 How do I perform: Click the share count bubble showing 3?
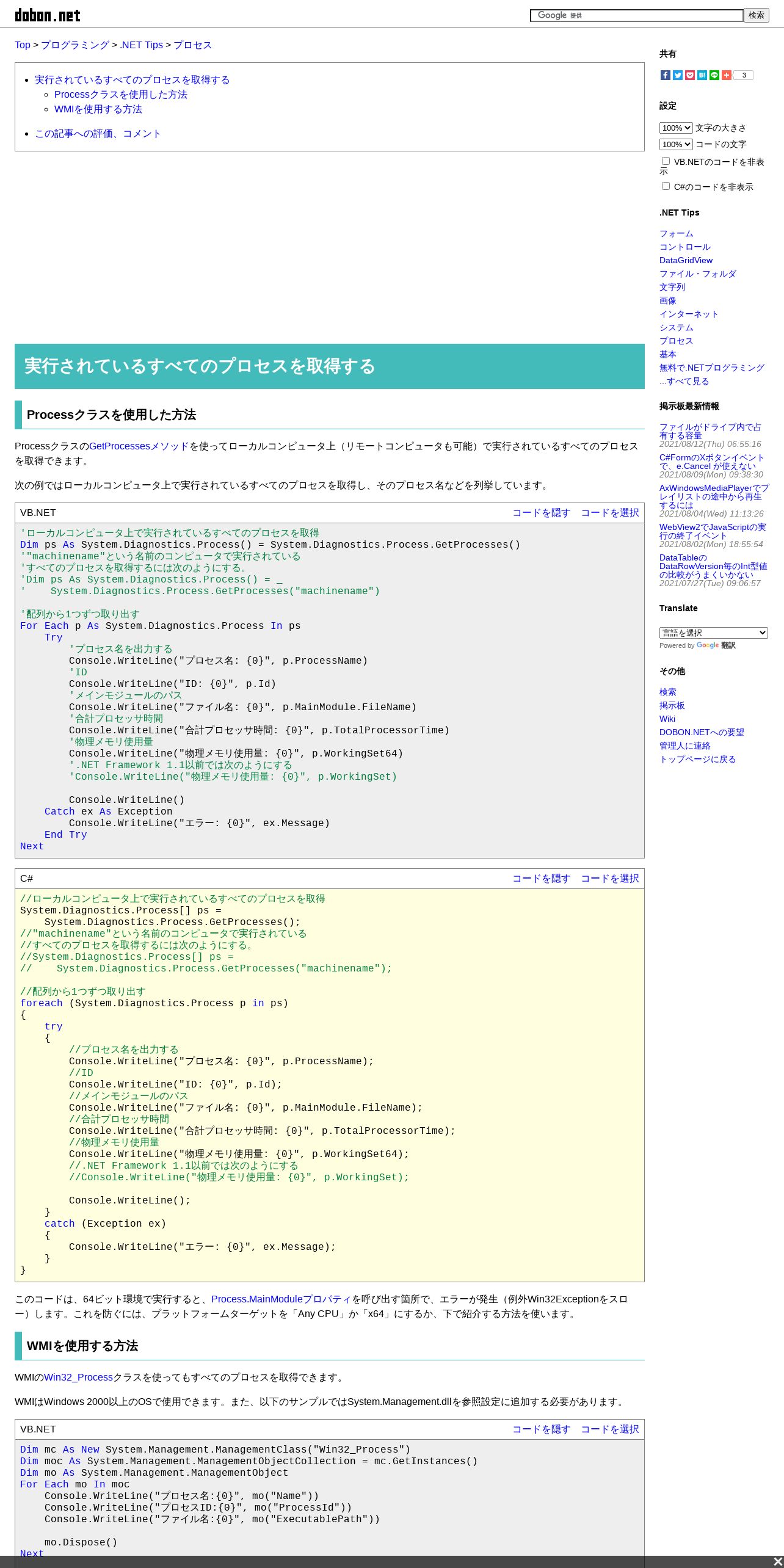coord(744,75)
